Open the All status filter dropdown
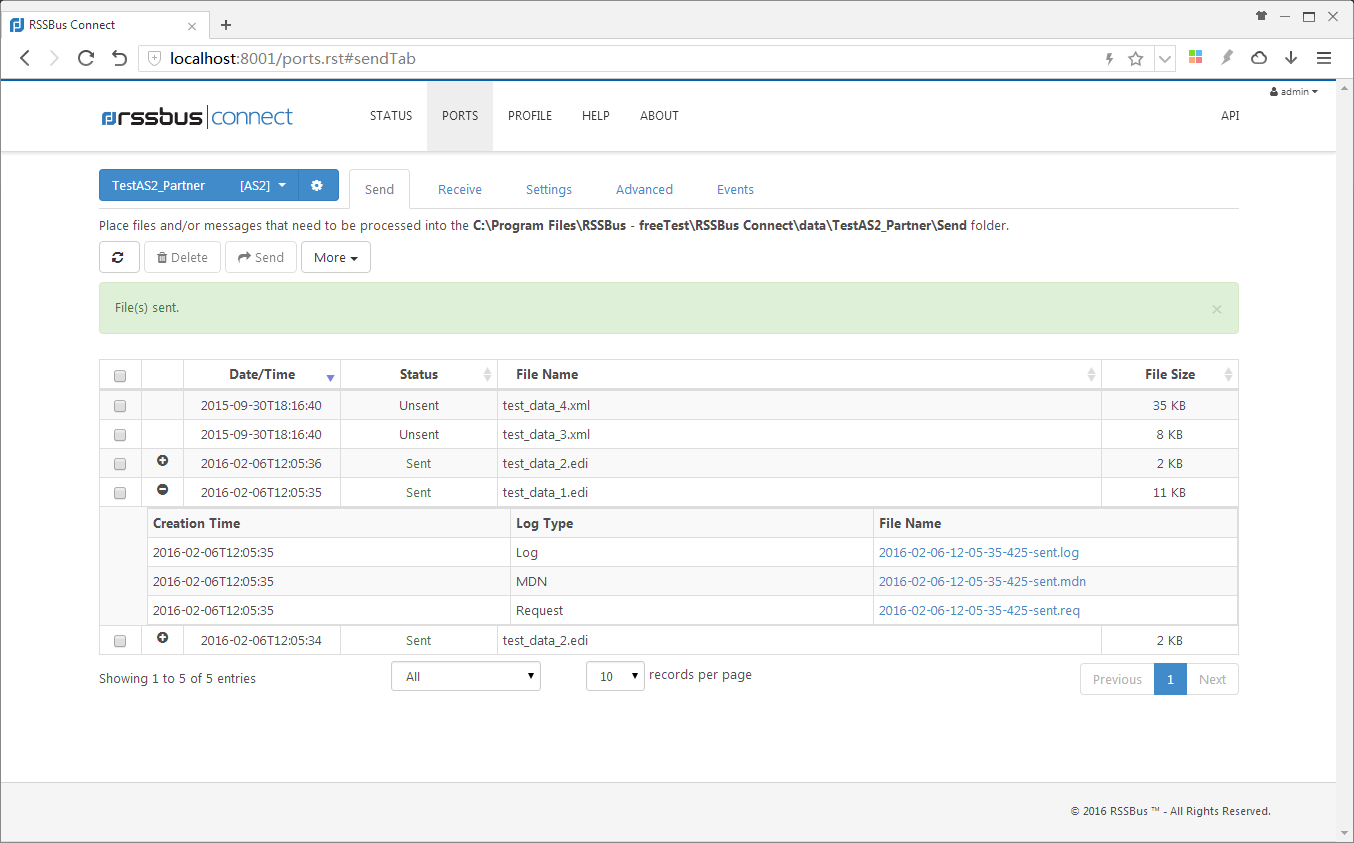This screenshot has height=843, width=1354. (x=466, y=676)
